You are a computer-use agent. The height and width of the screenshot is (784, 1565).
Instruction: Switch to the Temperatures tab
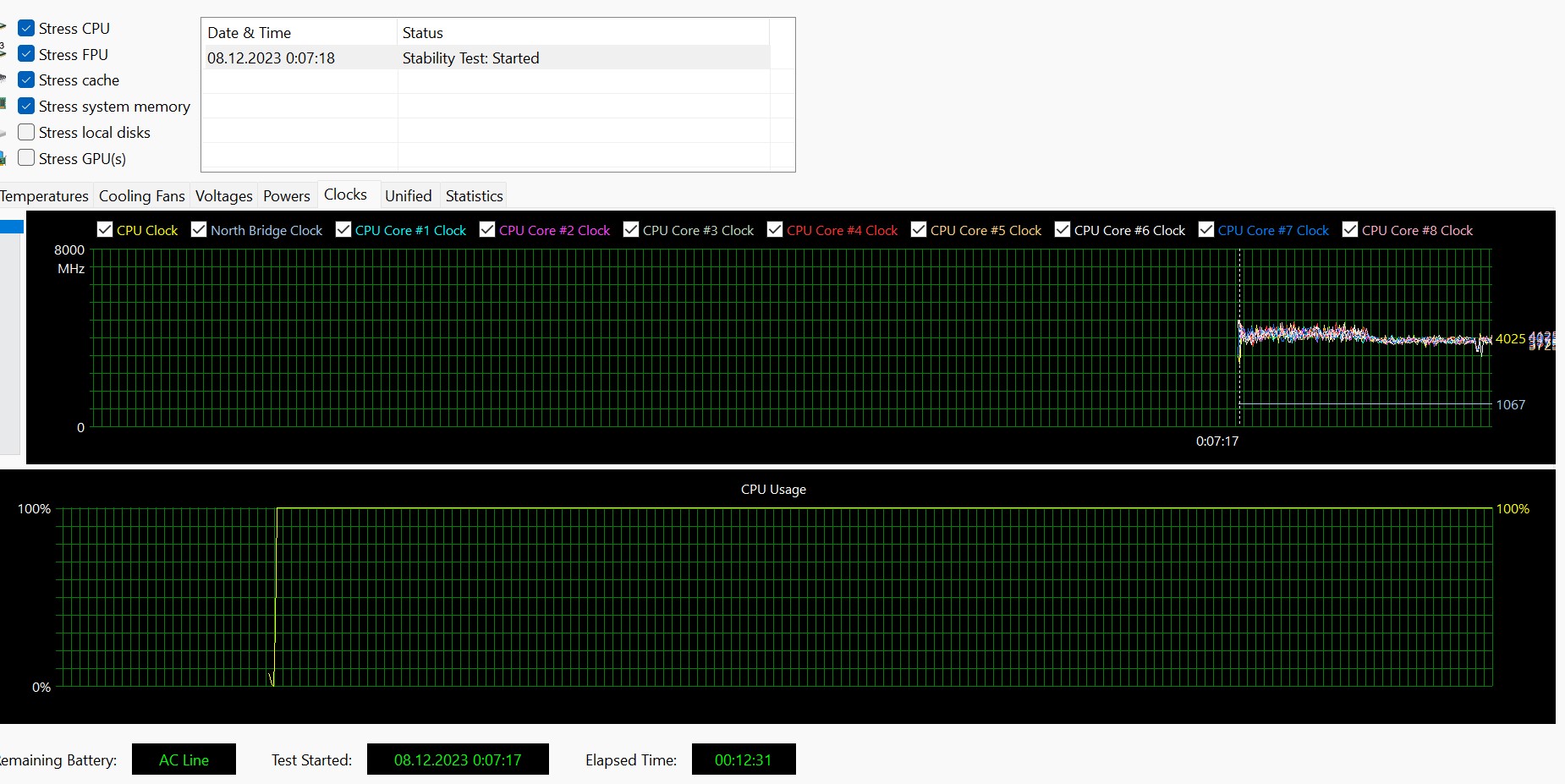point(44,196)
